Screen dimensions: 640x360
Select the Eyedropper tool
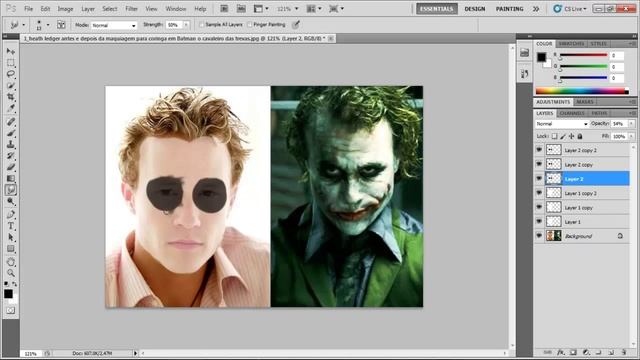tap(11, 109)
